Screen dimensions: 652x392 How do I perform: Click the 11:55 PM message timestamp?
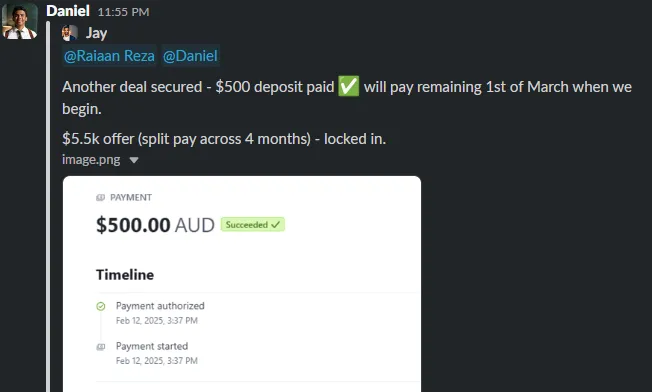(123, 12)
